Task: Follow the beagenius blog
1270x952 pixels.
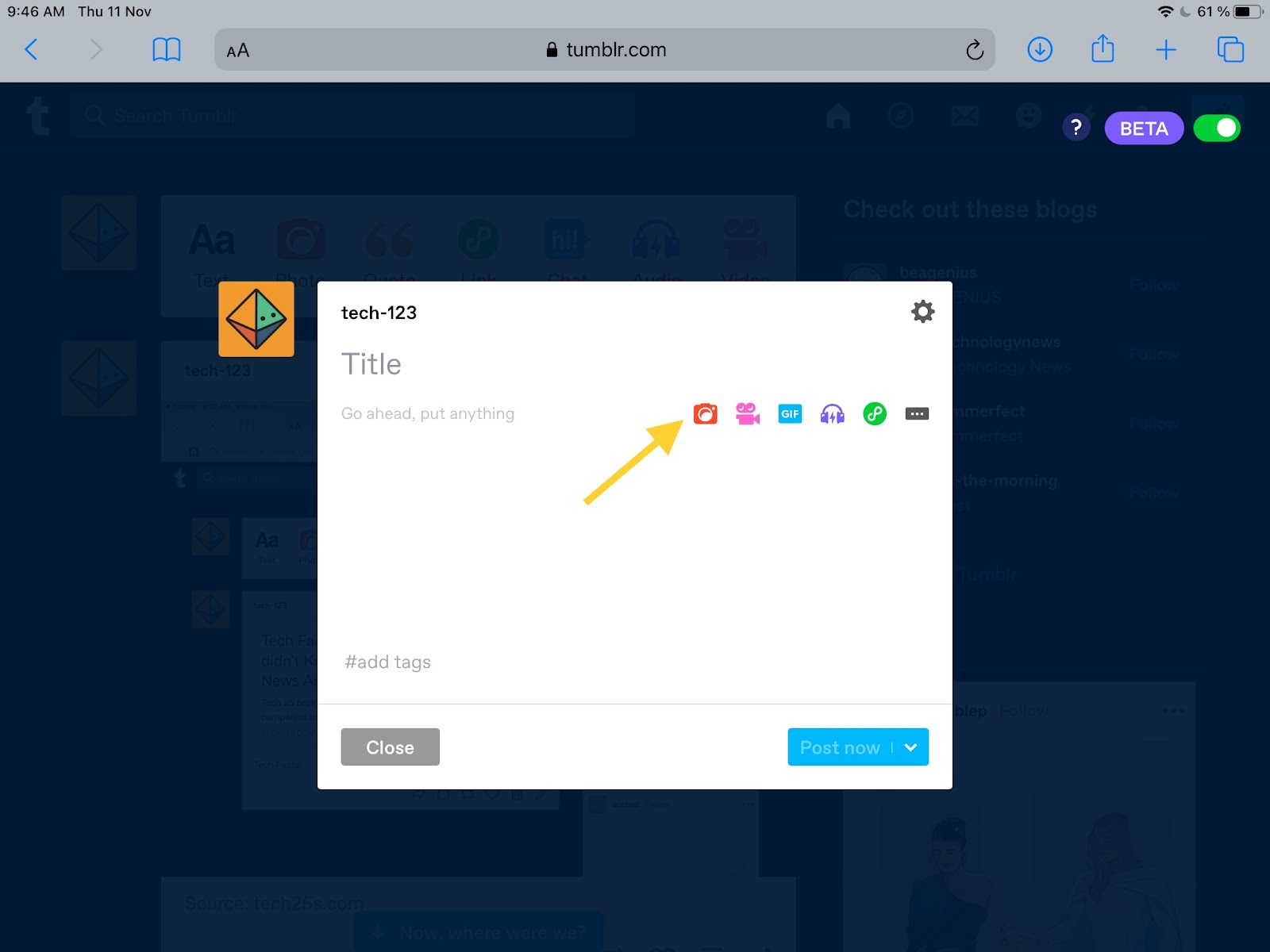Action: coord(1154,285)
